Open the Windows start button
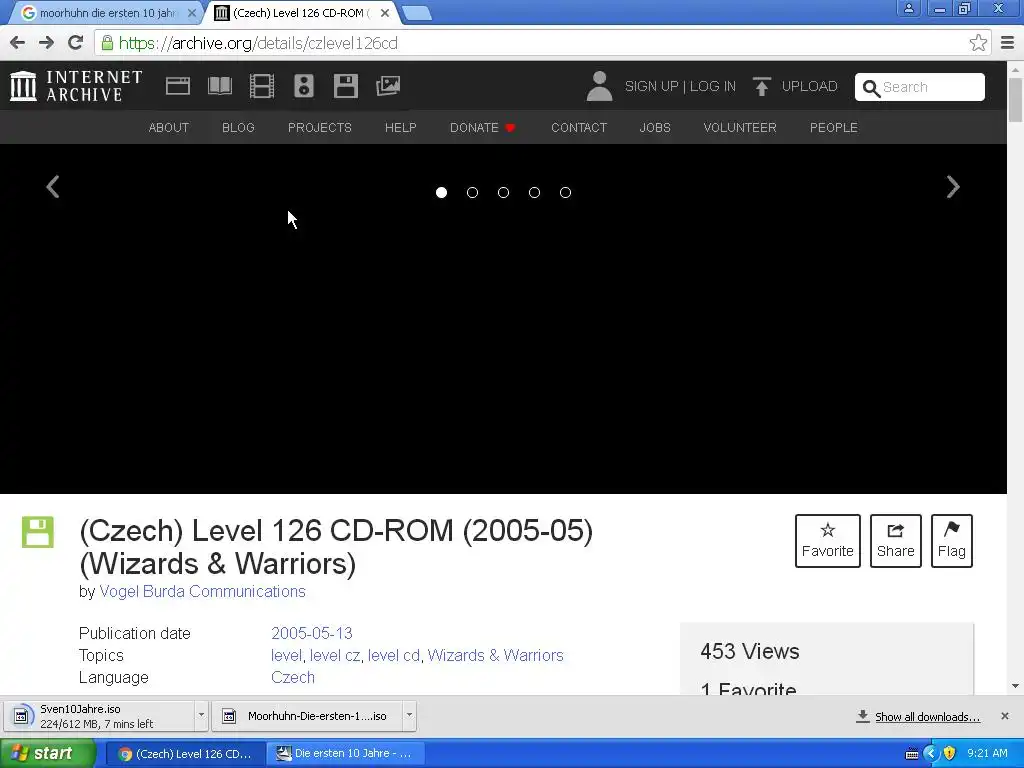Screen dimensions: 1024x768 [x=48, y=753]
